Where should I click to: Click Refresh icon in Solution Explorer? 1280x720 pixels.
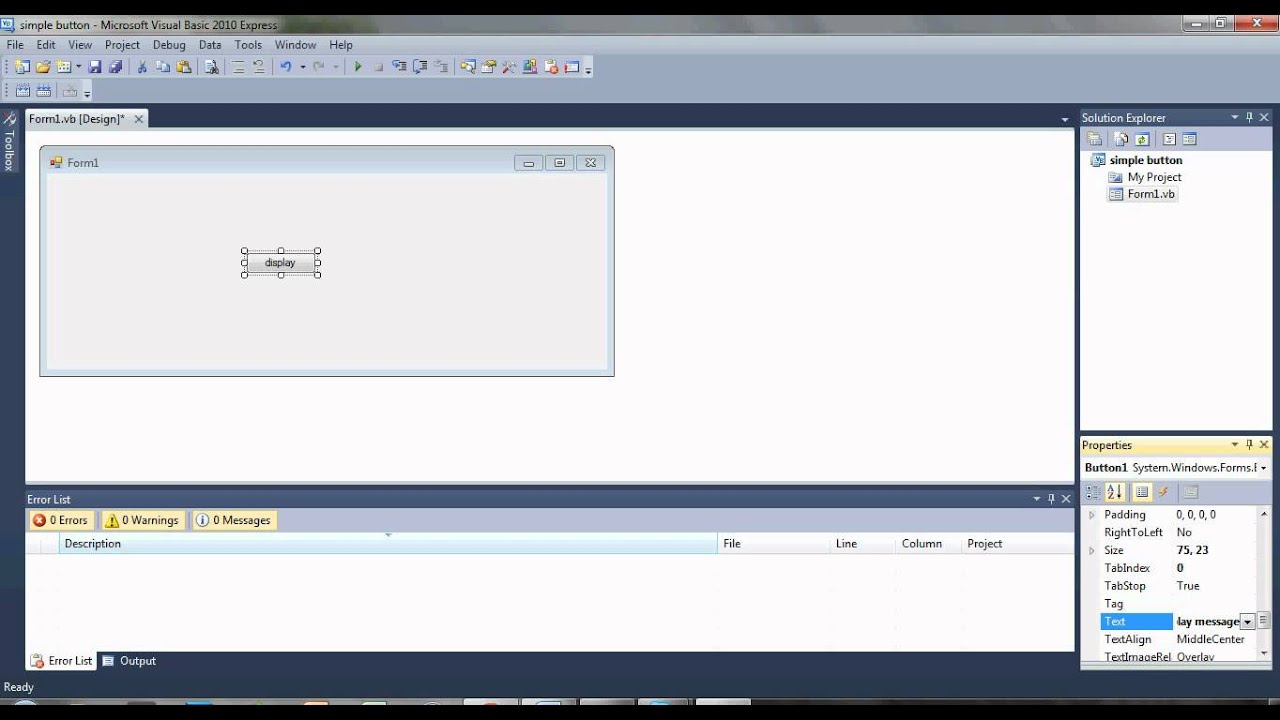point(1142,139)
